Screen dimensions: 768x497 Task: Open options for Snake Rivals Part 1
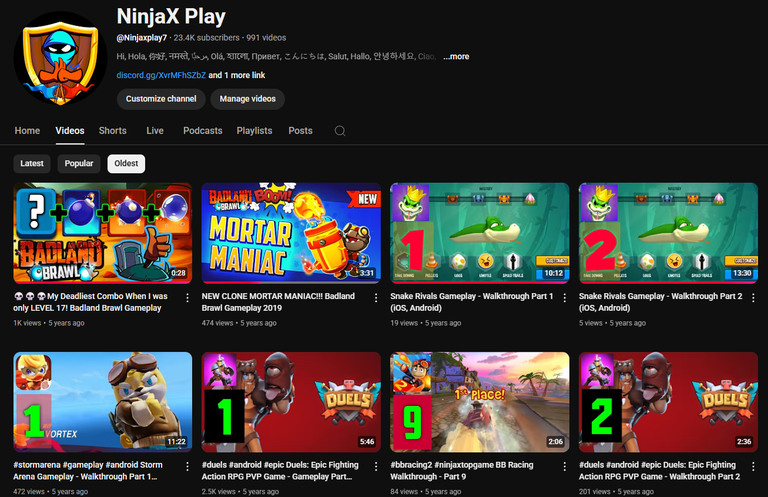(x=564, y=298)
